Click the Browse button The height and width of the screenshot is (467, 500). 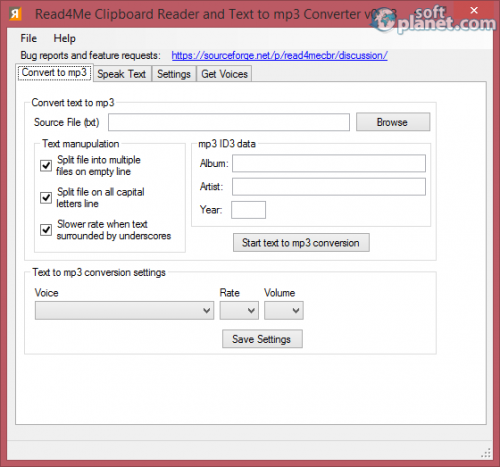coord(393,122)
